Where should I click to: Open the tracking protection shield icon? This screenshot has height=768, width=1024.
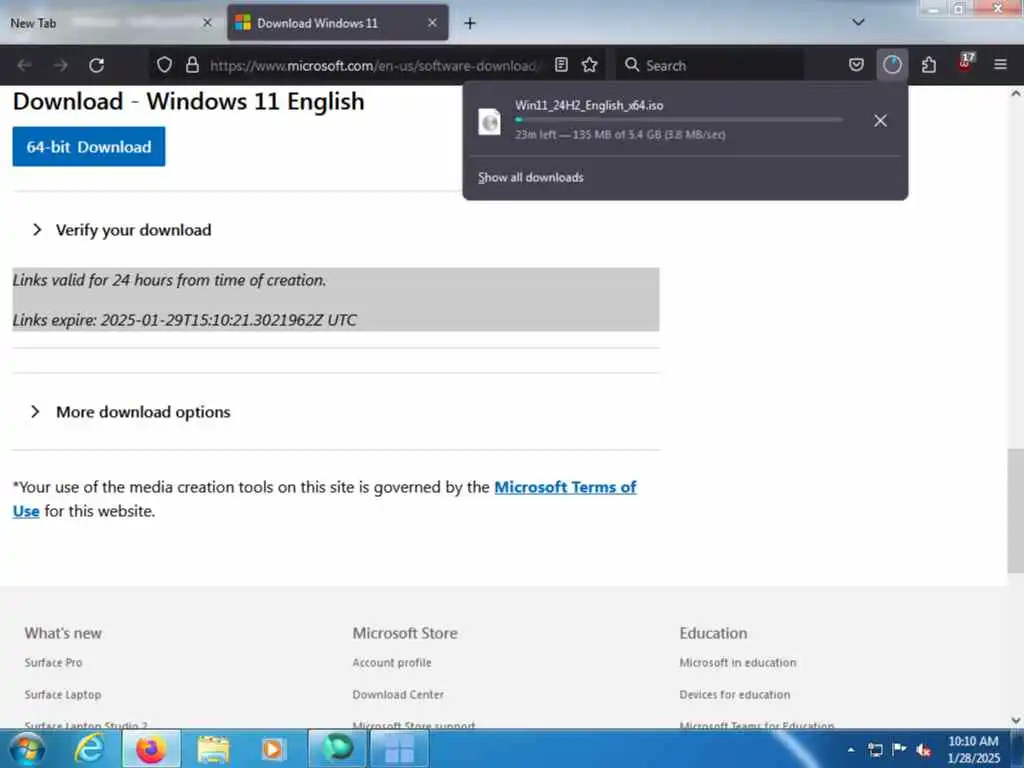tap(165, 65)
